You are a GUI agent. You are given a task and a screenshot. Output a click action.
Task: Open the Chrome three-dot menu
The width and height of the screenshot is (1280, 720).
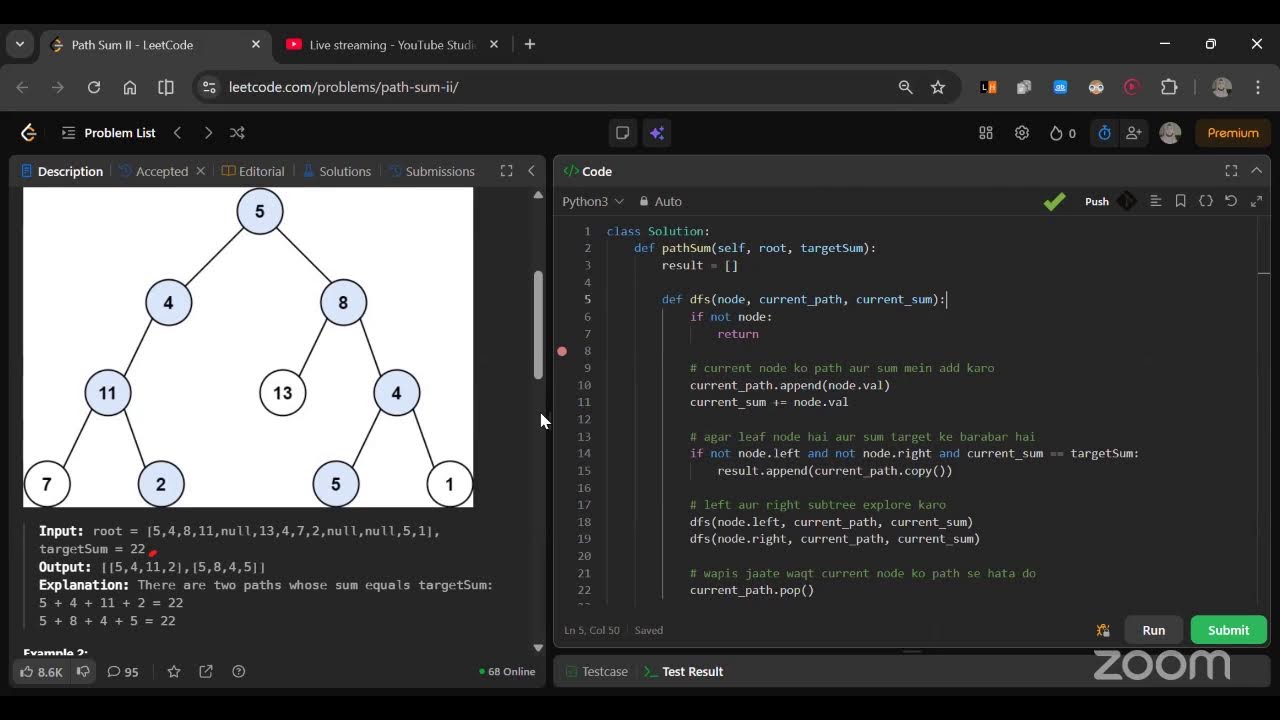coord(1258,87)
